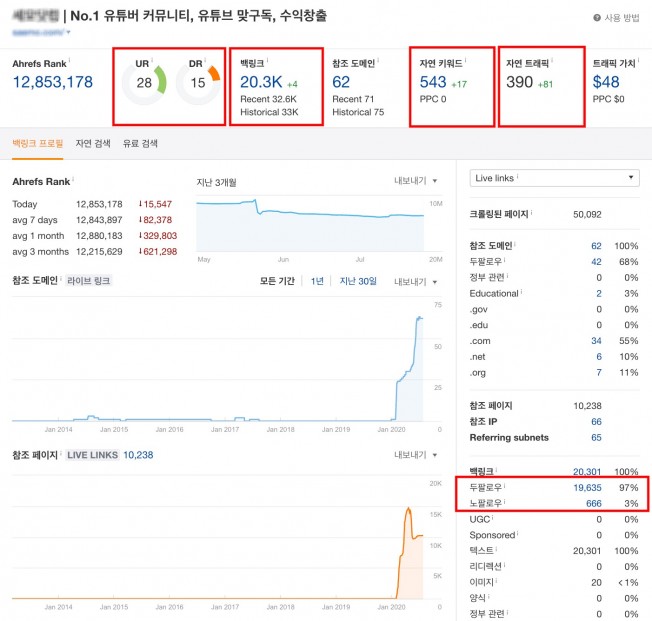Image resolution: width=652 pixels, height=621 pixels.
Task: Open 내보내기 menu for Ahrefs Rank chart
Action: pyautogui.click(x=415, y=181)
